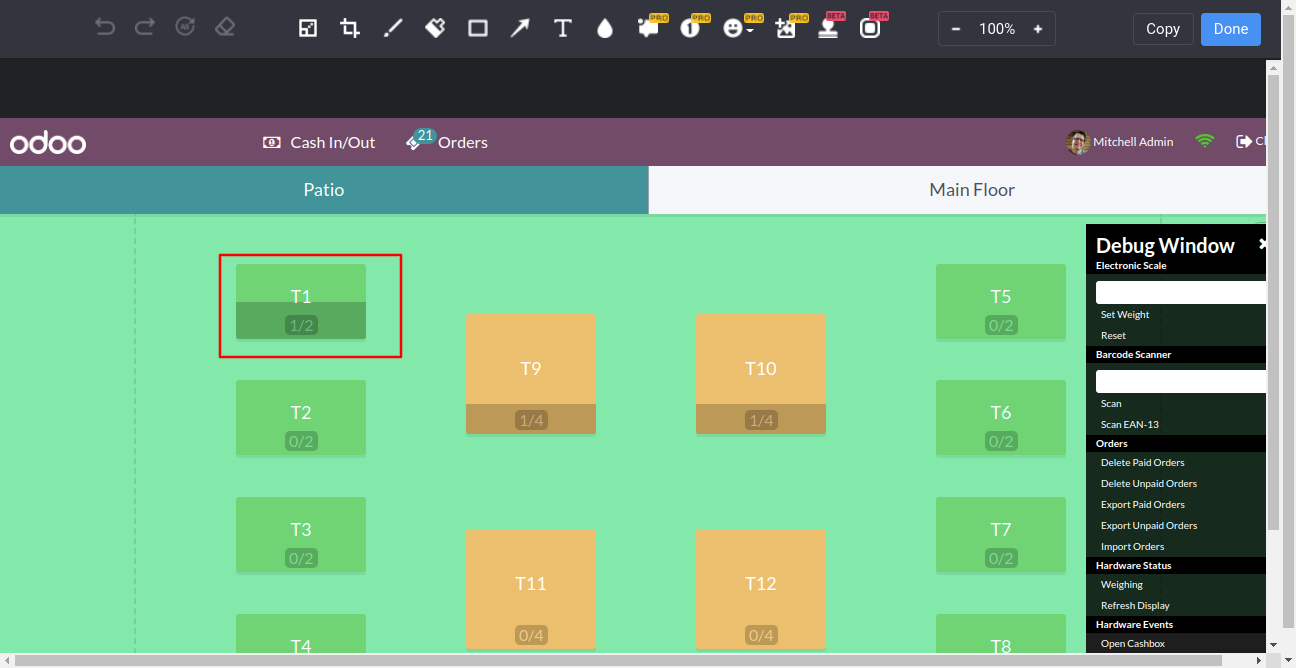Click Reset under Electronic Scale

click(1113, 336)
